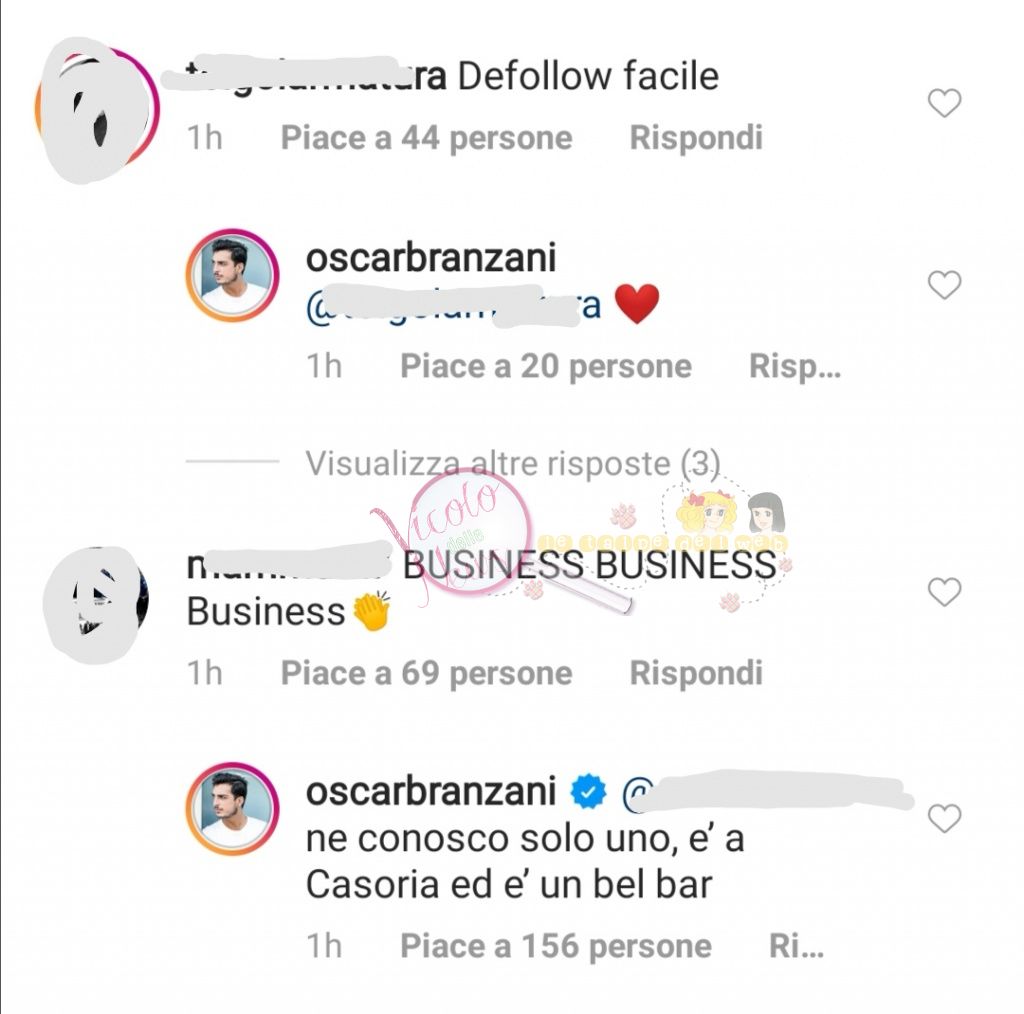Like the "BUSINESS BUSINESS" comment

(x=944, y=592)
